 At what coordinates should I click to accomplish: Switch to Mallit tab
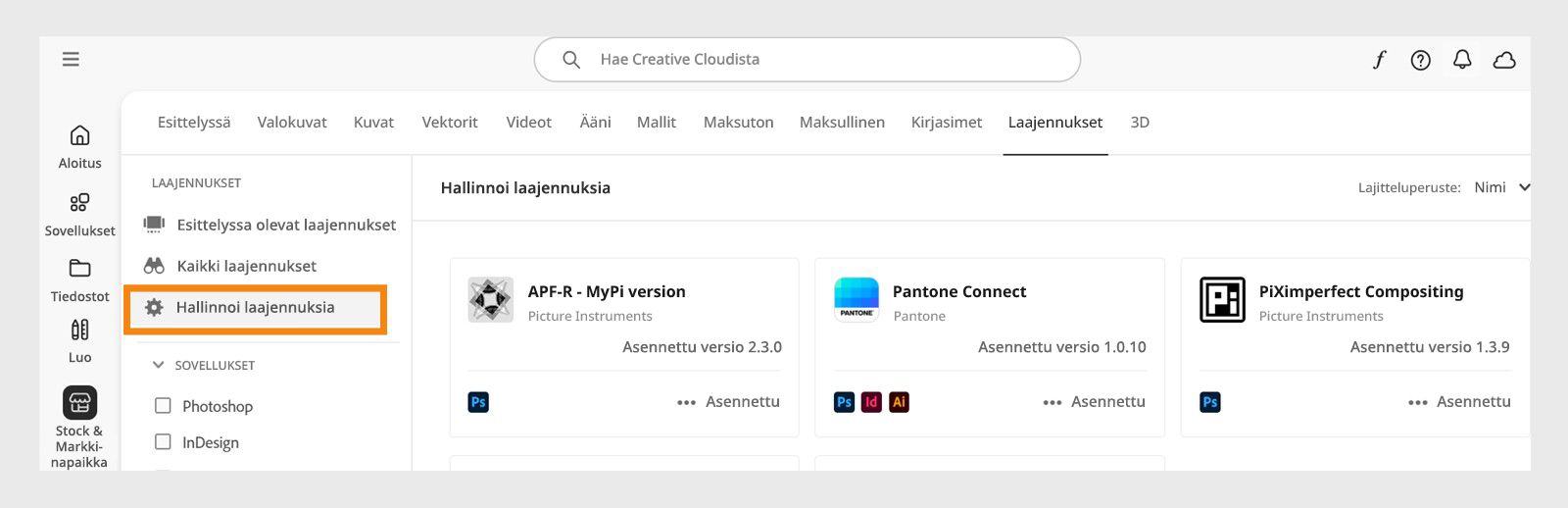657,123
